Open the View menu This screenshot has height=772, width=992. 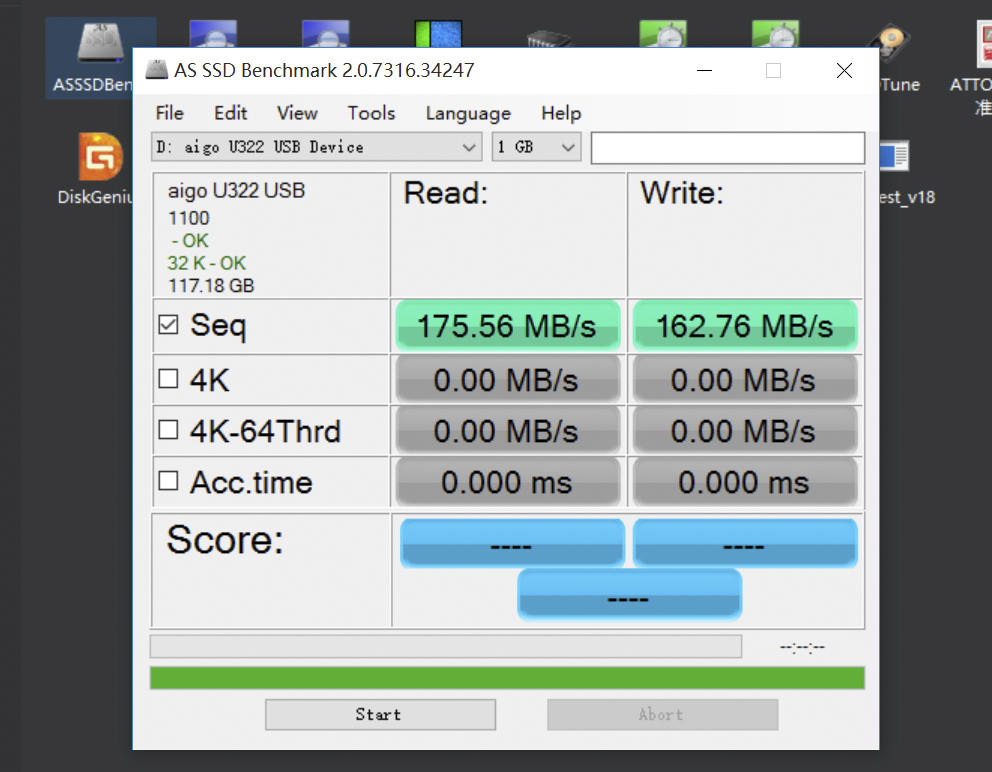[297, 113]
